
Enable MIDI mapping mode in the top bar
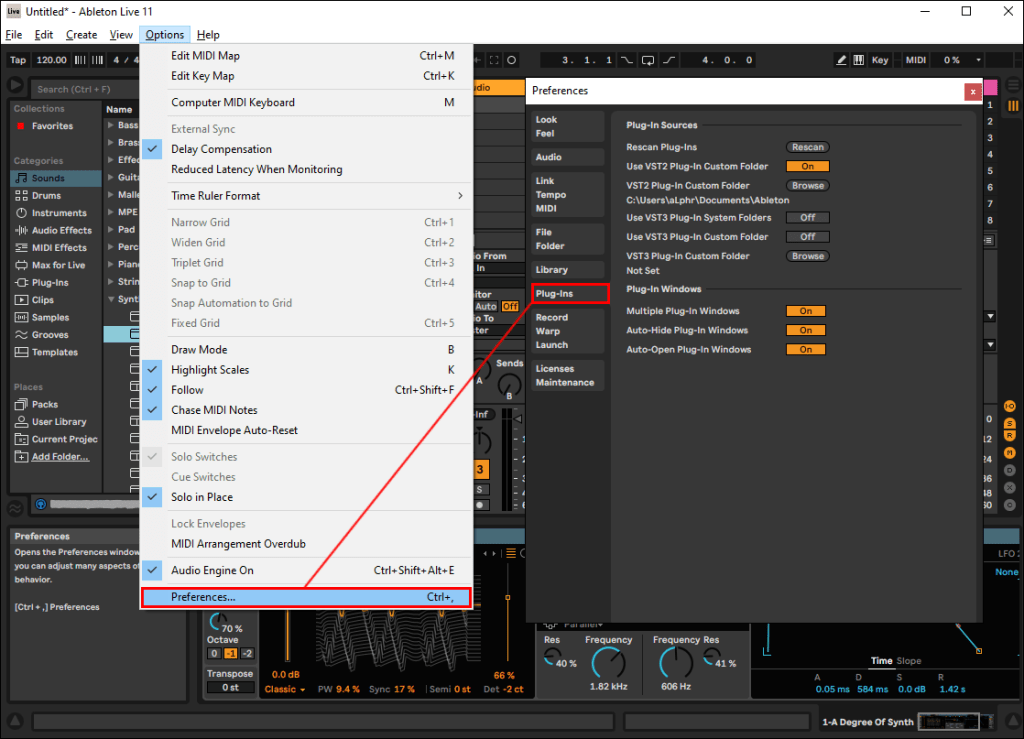pos(914,59)
